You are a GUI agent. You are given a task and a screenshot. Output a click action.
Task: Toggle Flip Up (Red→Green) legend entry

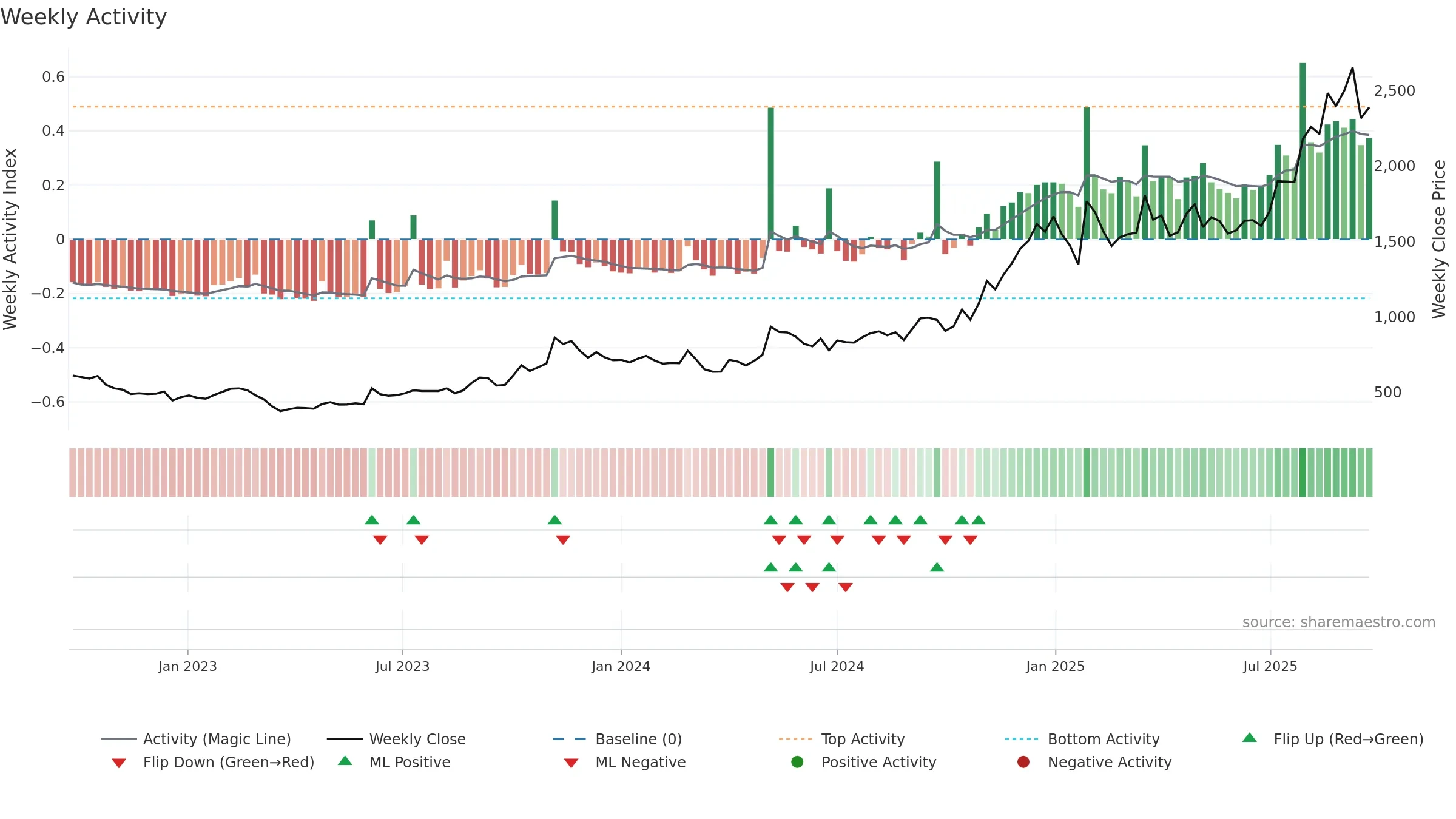click(1333, 739)
